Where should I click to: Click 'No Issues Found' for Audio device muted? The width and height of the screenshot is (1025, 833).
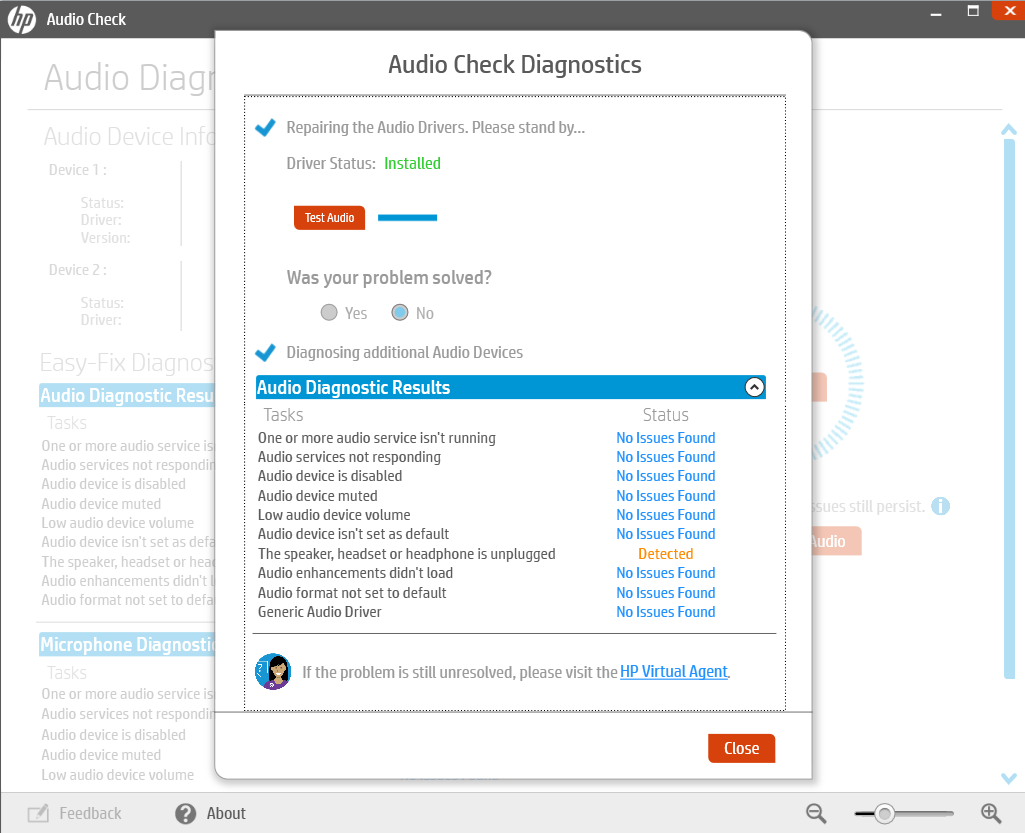tap(665, 496)
